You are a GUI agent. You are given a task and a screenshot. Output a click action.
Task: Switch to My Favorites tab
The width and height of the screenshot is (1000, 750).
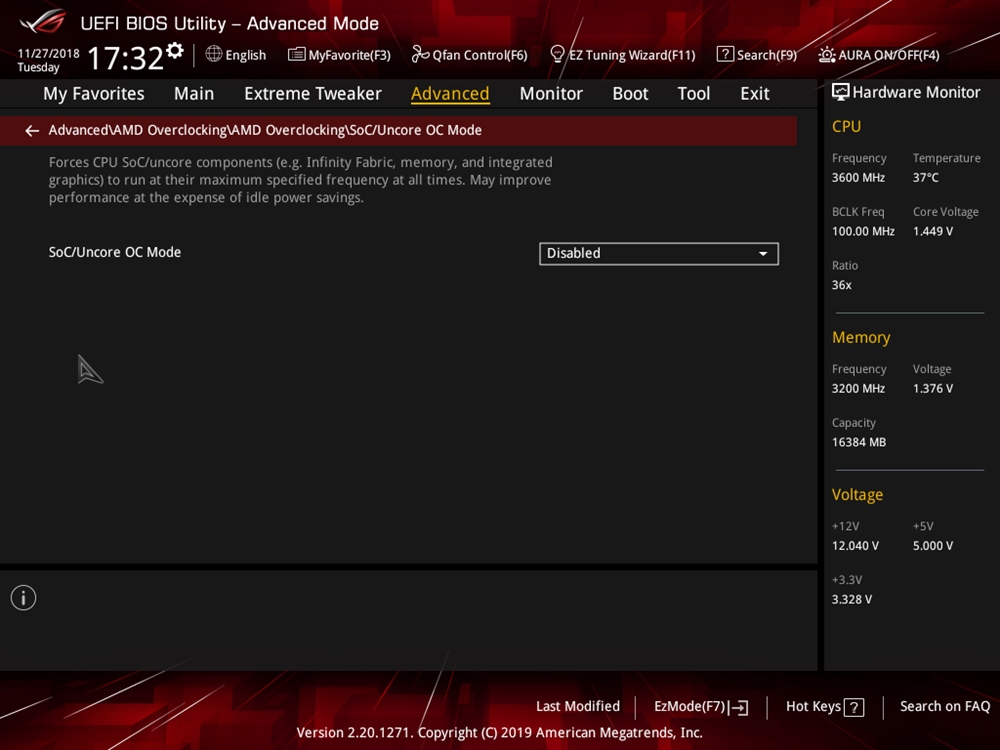pyautogui.click(x=94, y=94)
